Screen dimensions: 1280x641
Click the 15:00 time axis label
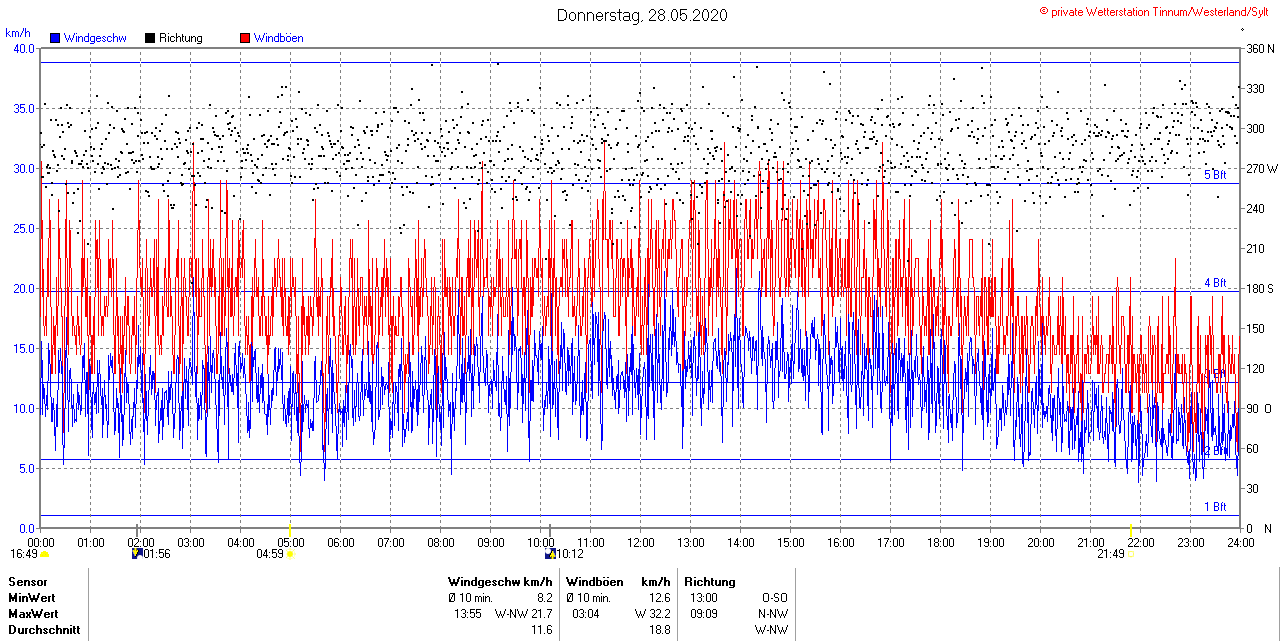(x=791, y=543)
